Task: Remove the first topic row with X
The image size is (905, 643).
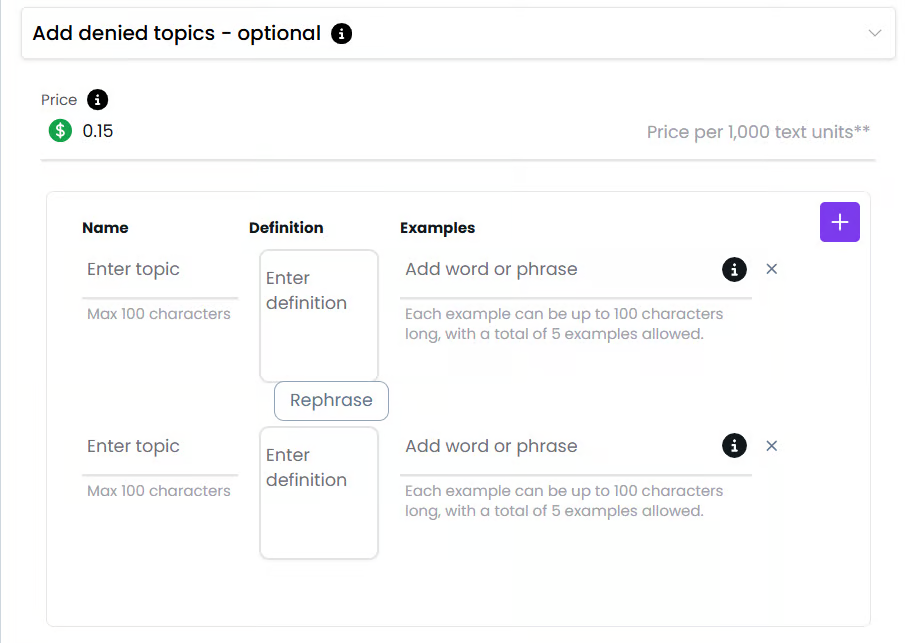Action: [771, 269]
